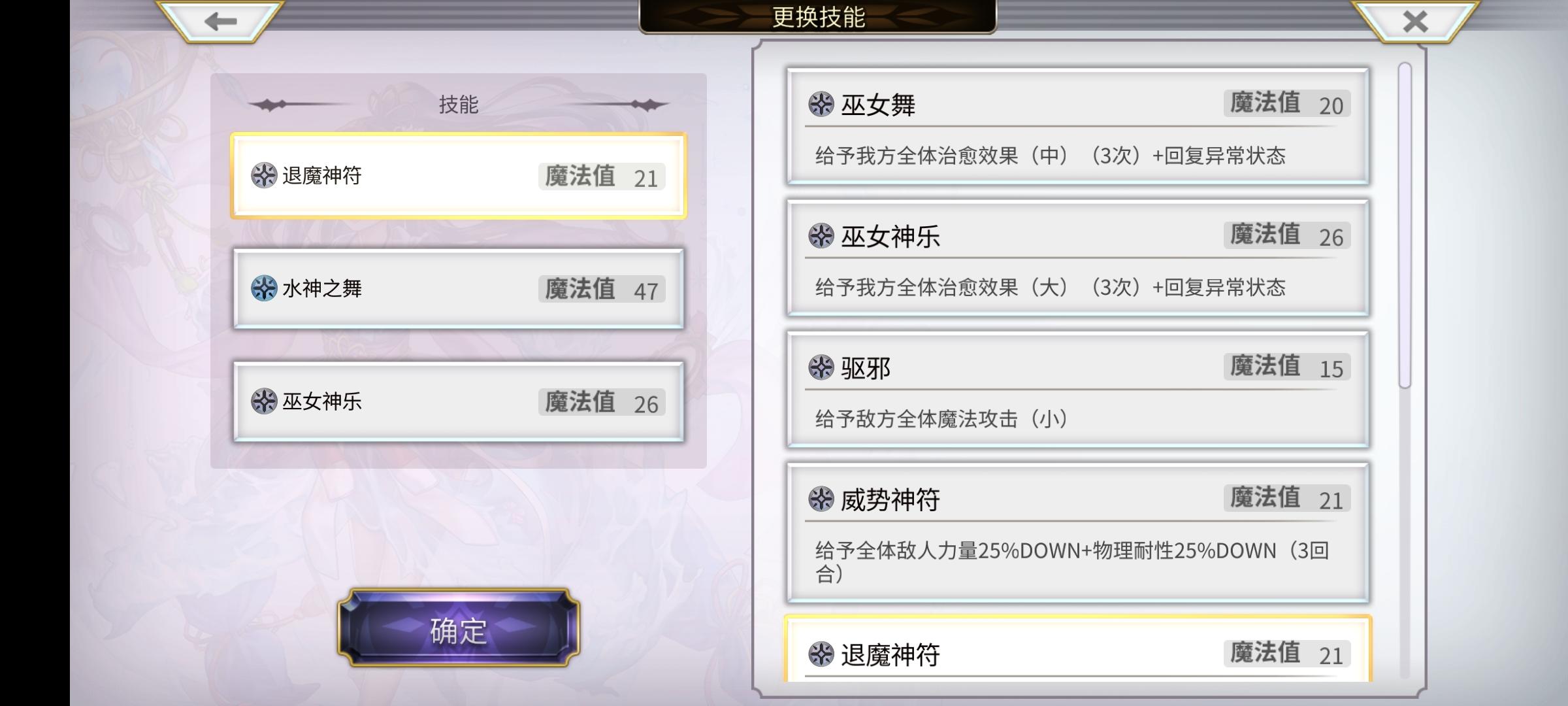Click the 驱邪 skill icon in list
Image resolution: width=1568 pixels, height=706 pixels.
point(821,367)
